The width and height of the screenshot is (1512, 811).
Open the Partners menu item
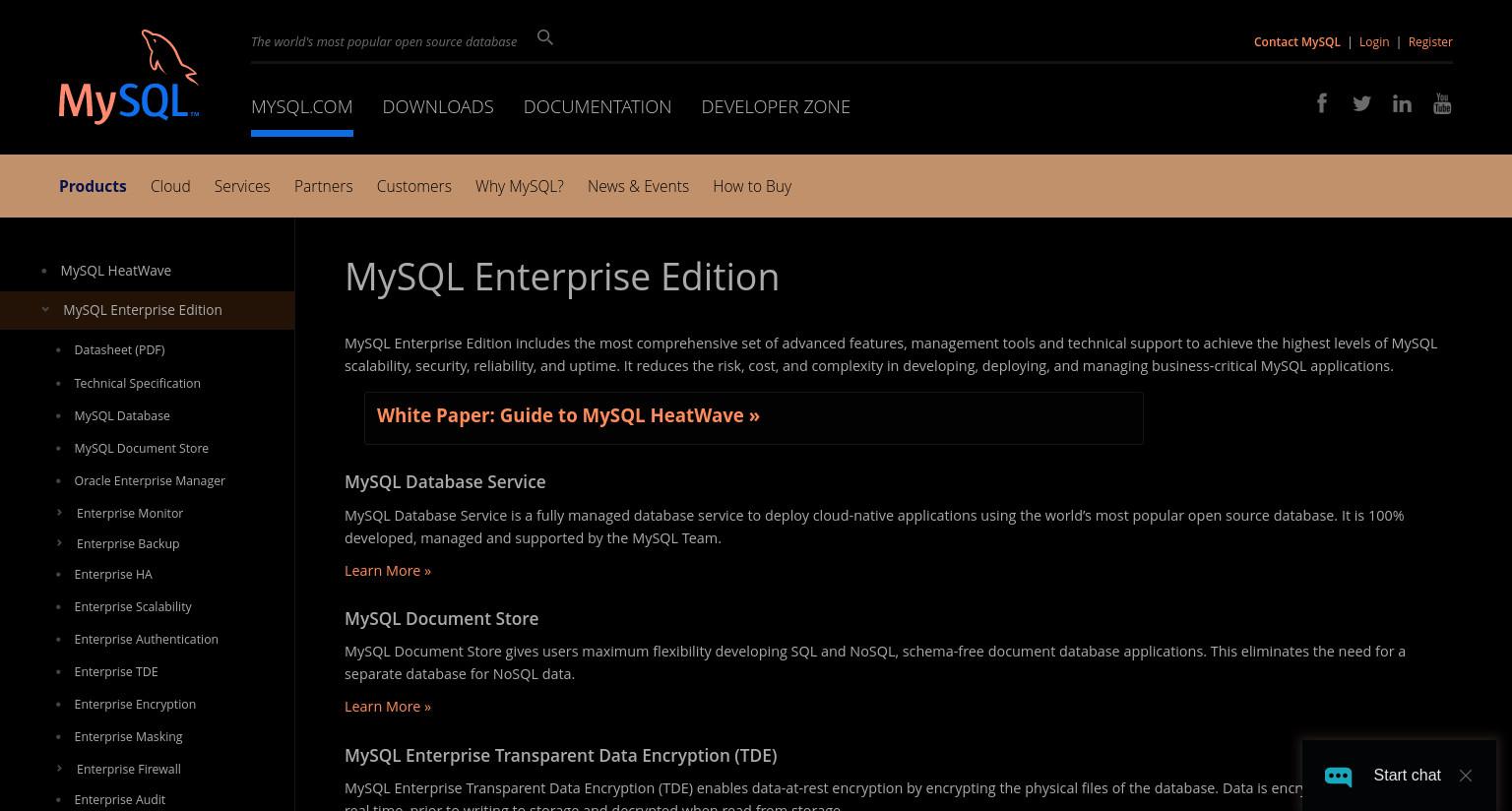(323, 186)
